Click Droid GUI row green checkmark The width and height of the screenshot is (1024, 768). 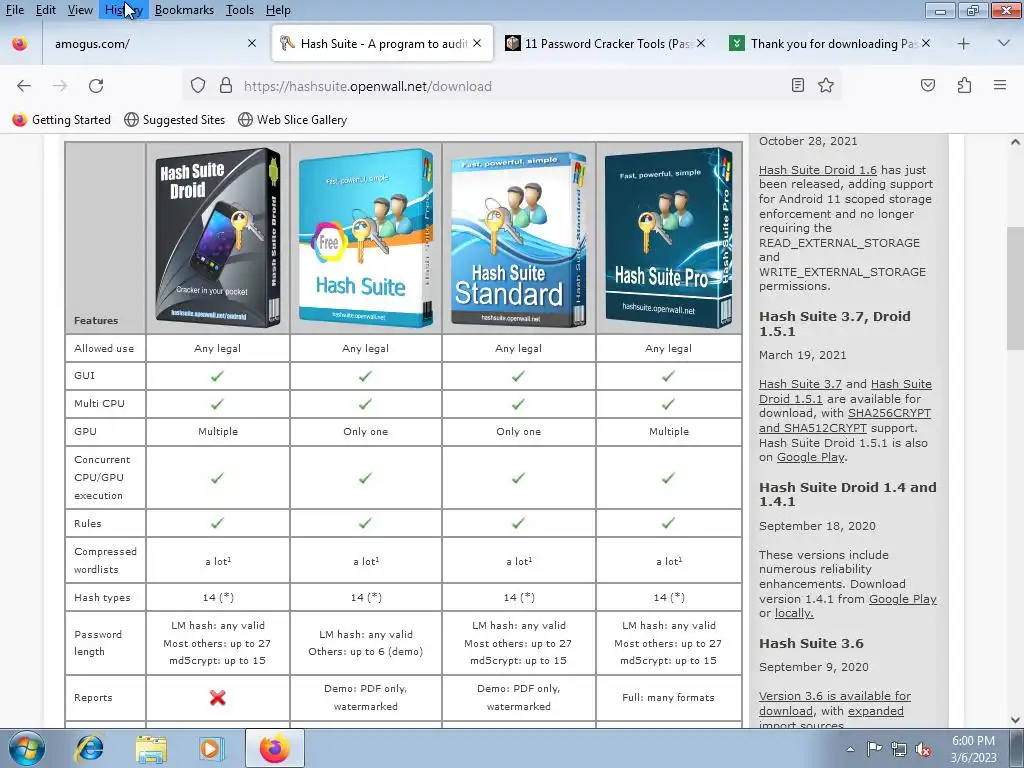click(x=217, y=376)
